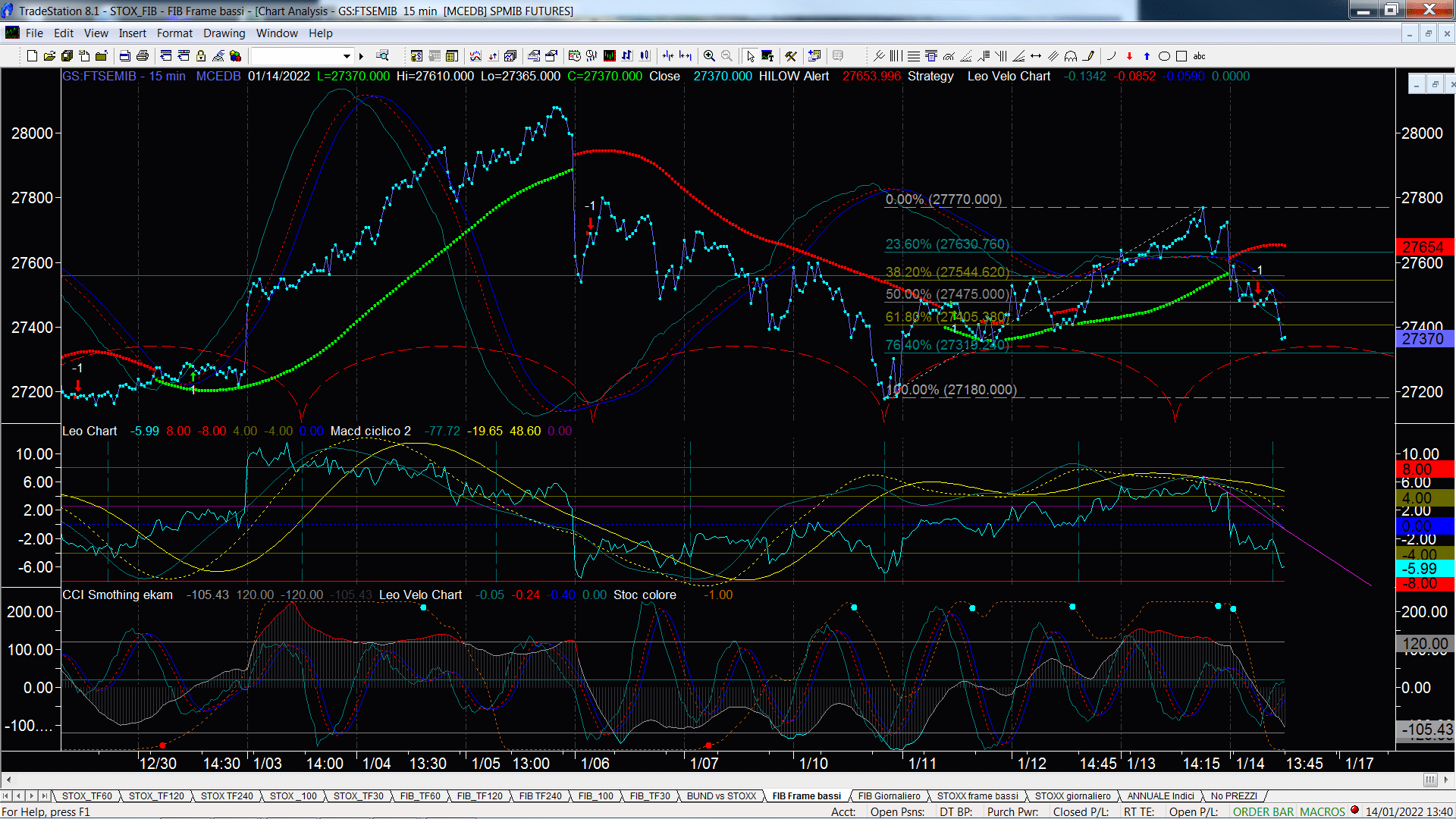Select the blue up arrow drawing tool
Screen dimensions: 1456x819
click(1147, 56)
